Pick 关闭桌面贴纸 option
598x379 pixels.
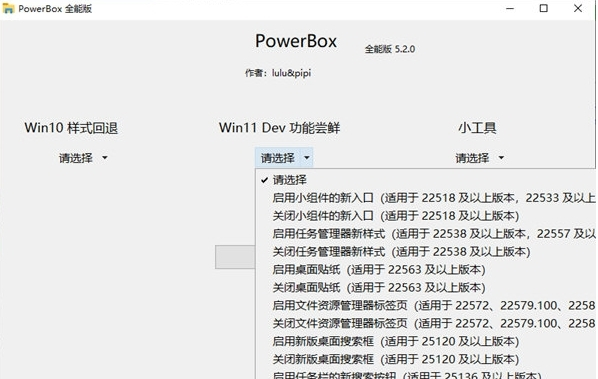click(x=425, y=287)
